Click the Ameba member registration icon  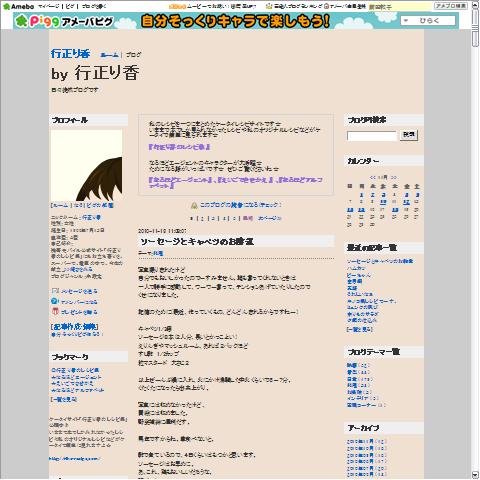coord(327,6)
